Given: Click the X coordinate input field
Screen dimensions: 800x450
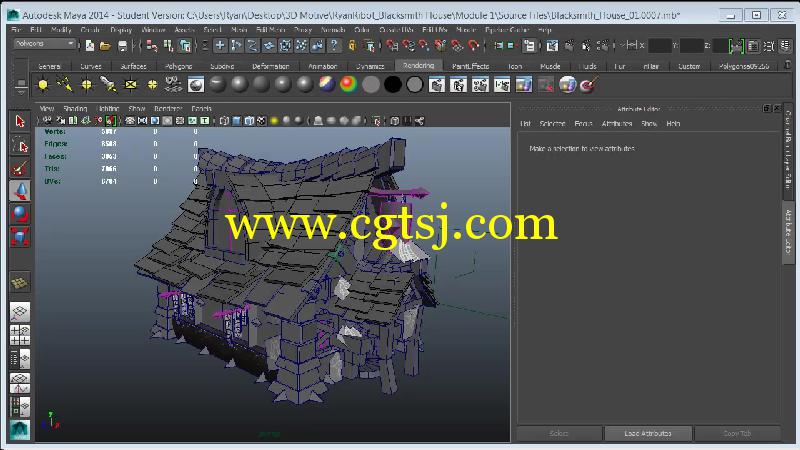Looking at the screenshot, I should tap(660, 46).
